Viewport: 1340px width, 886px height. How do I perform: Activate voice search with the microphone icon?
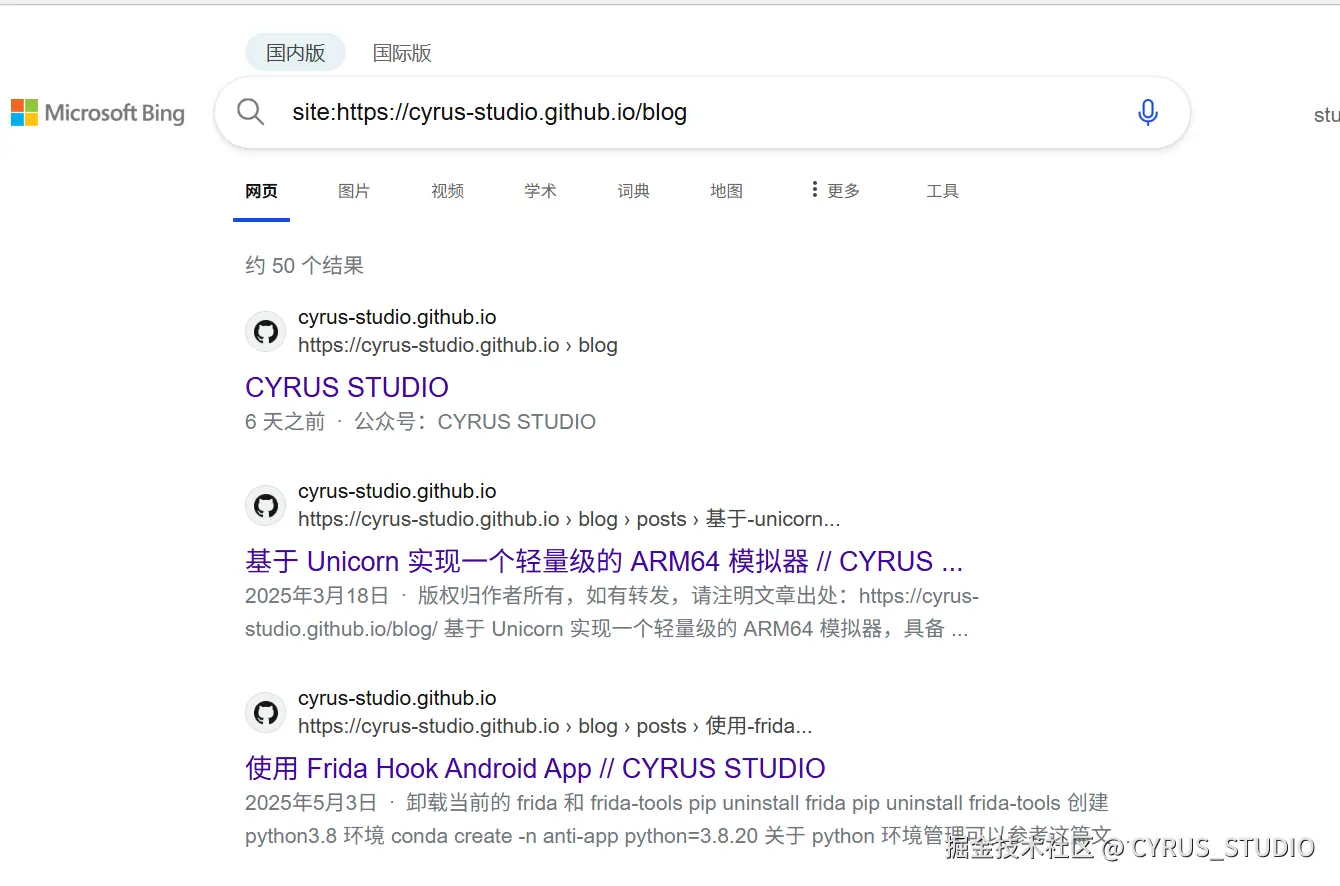[1147, 112]
